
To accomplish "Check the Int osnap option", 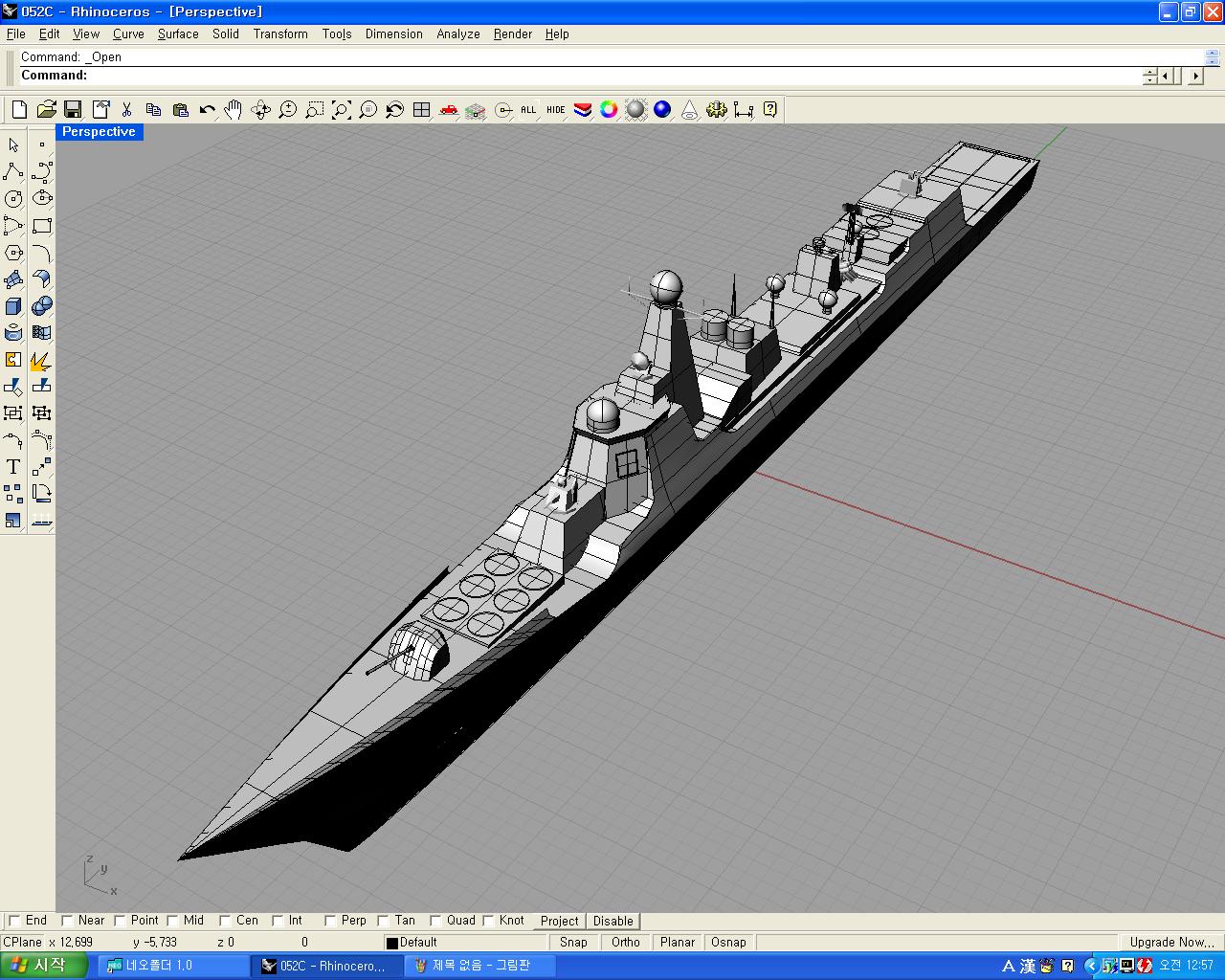I will pyautogui.click(x=278, y=921).
